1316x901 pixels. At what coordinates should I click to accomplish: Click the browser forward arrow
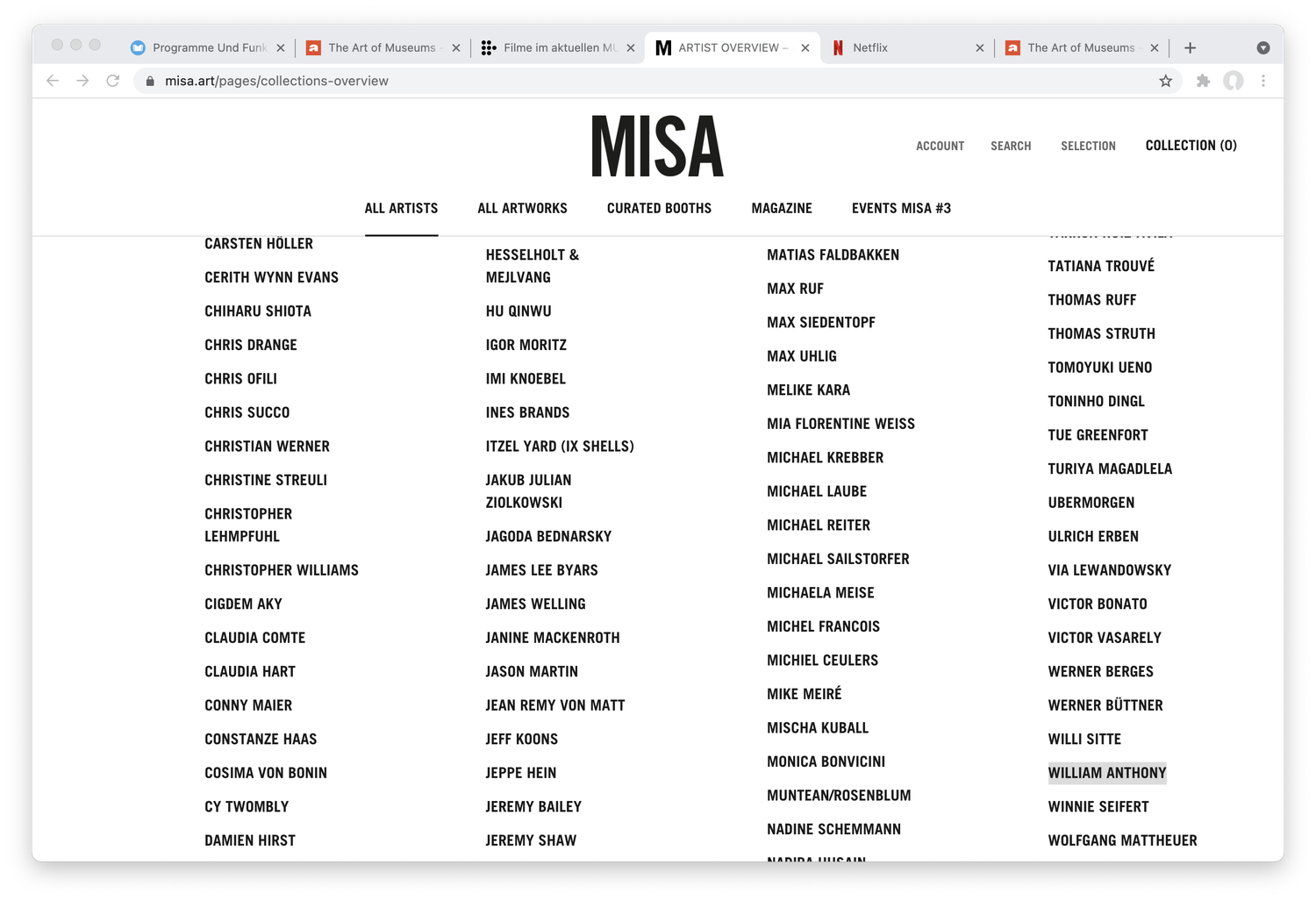click(x=82, y=81)
